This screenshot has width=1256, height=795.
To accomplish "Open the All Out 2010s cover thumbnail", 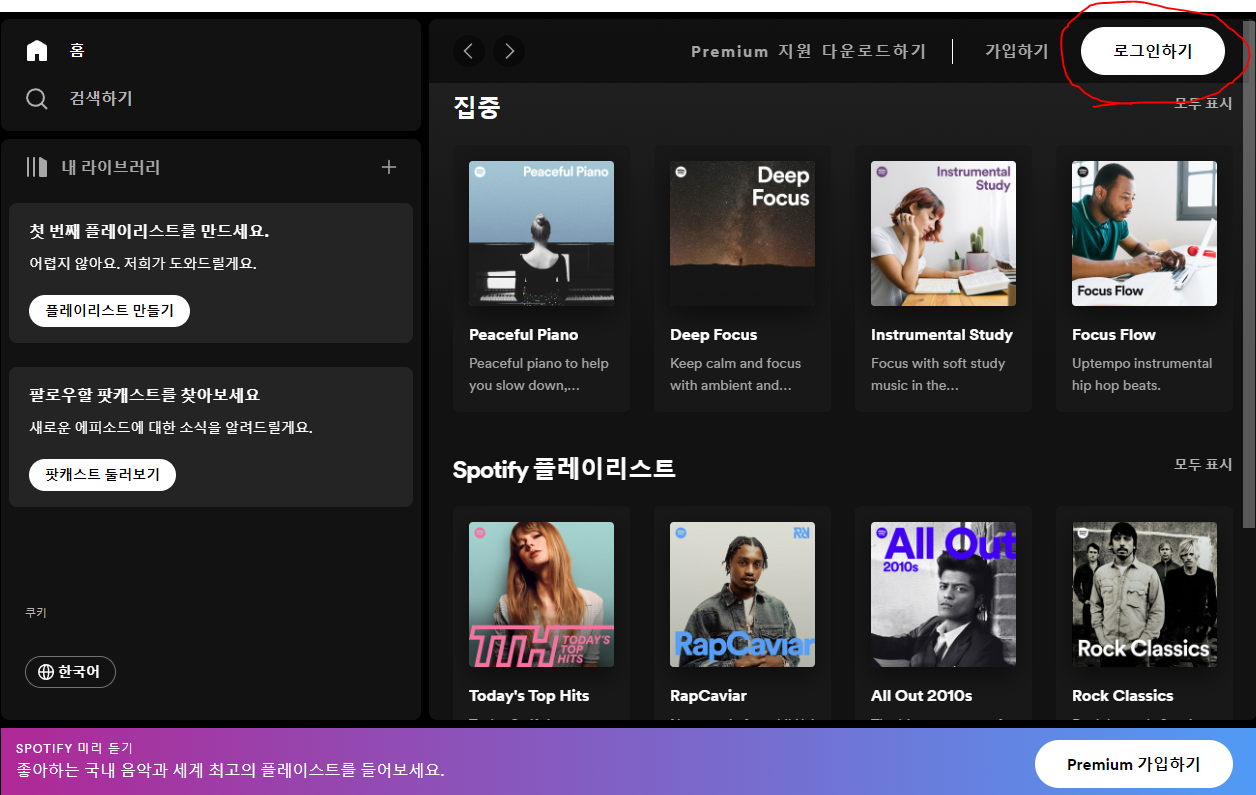I will 943,594.
